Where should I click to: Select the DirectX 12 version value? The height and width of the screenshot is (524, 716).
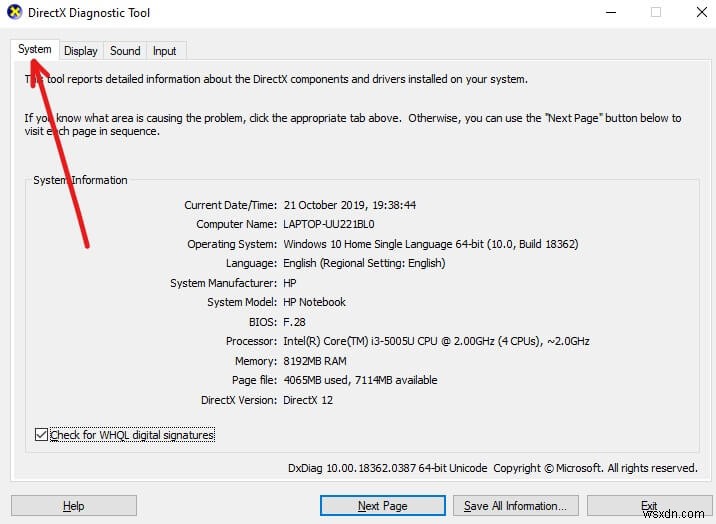pos(308,400)
